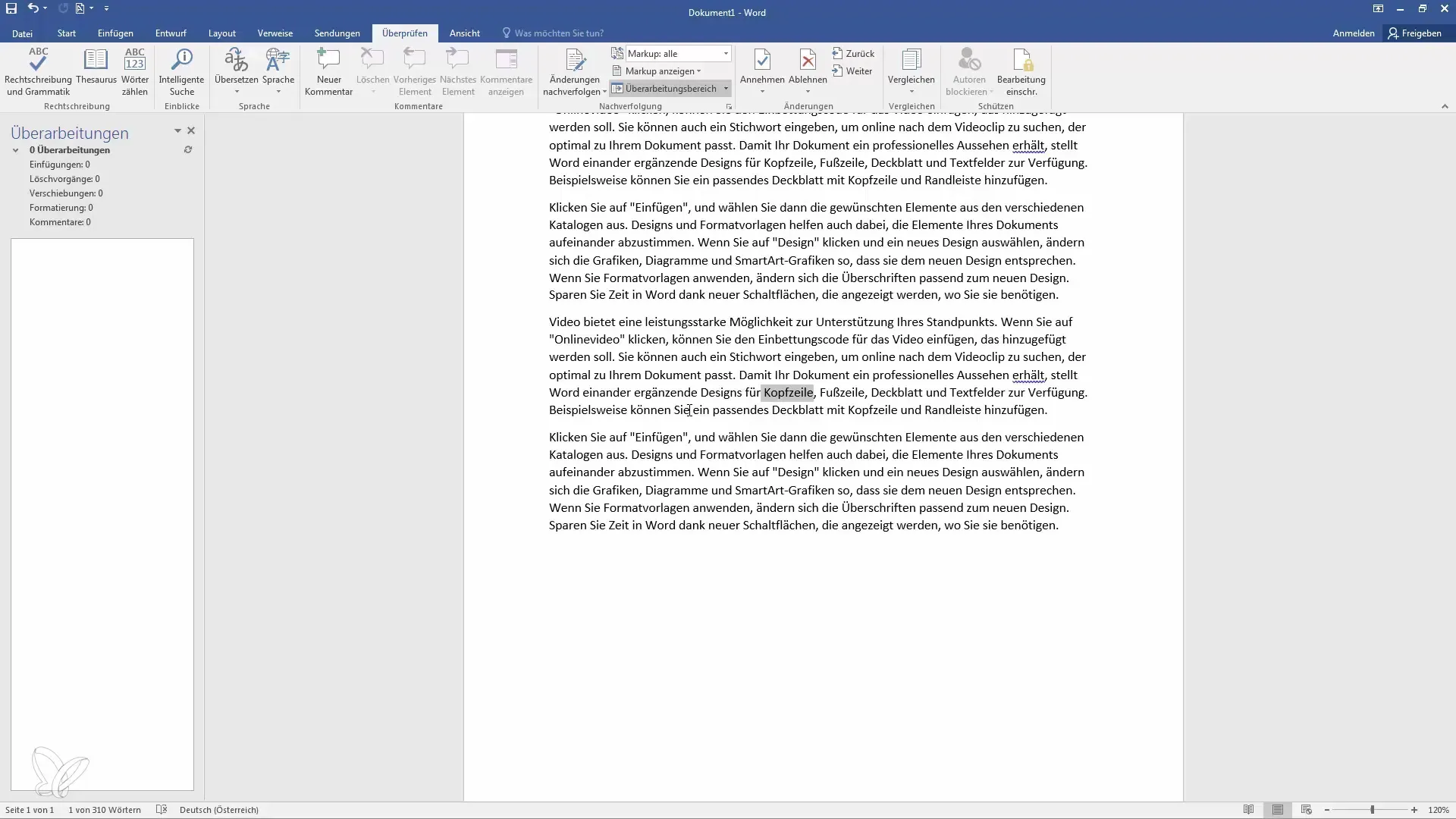Open the Datei tab
This screenshot has width=1456, height=819.
point(22,33)
